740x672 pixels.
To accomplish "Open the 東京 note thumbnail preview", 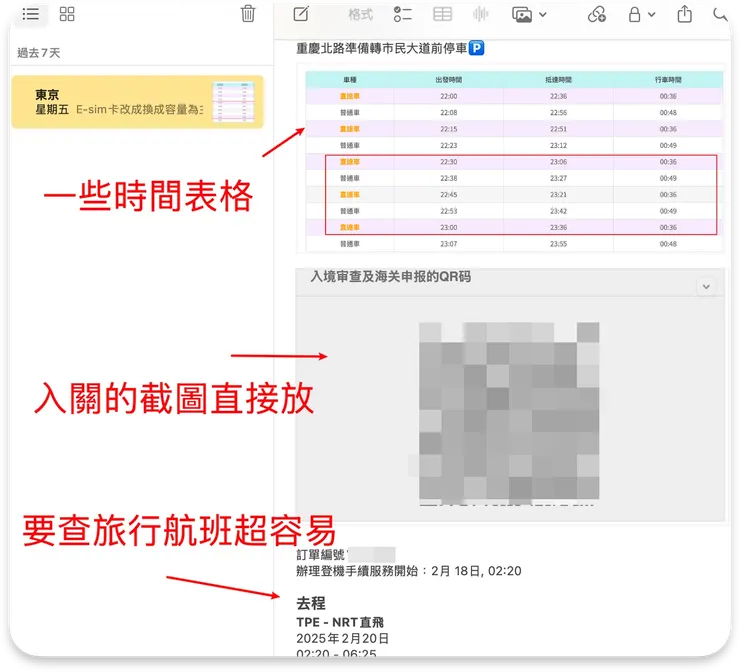I will pyautogui.click(x=233, y=102).
